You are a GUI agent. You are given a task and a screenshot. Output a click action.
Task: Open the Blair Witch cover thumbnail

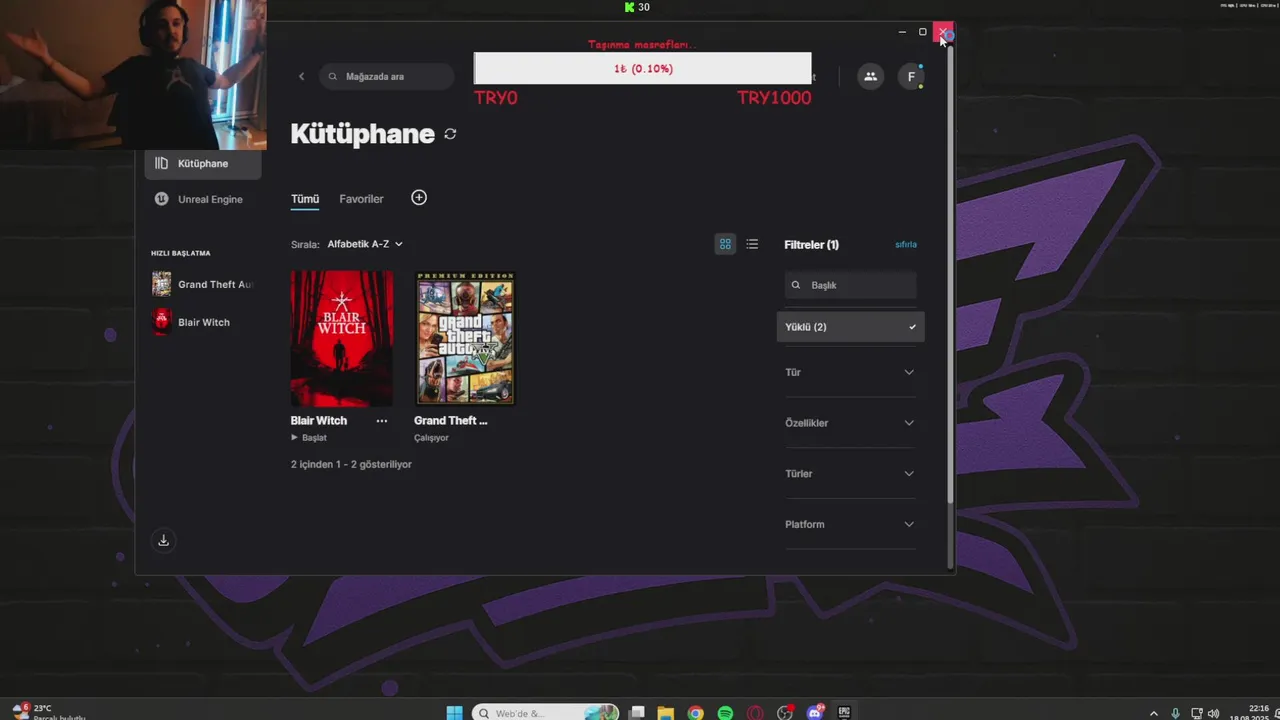[342, 338]
